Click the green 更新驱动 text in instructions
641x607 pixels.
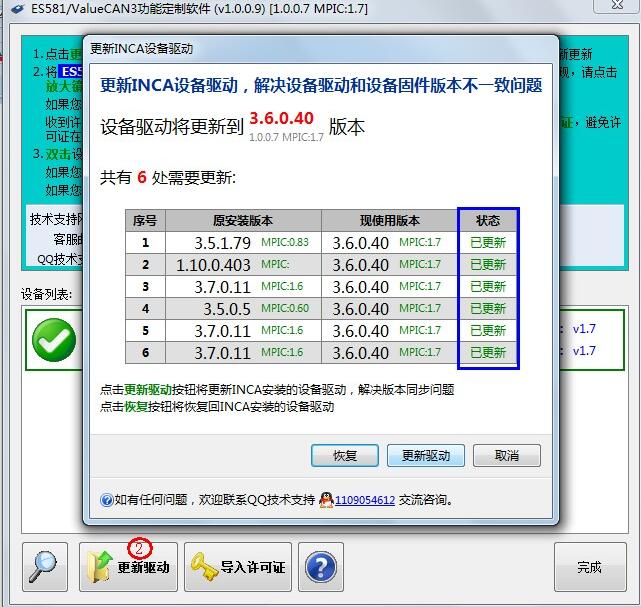tap(148, 390)
